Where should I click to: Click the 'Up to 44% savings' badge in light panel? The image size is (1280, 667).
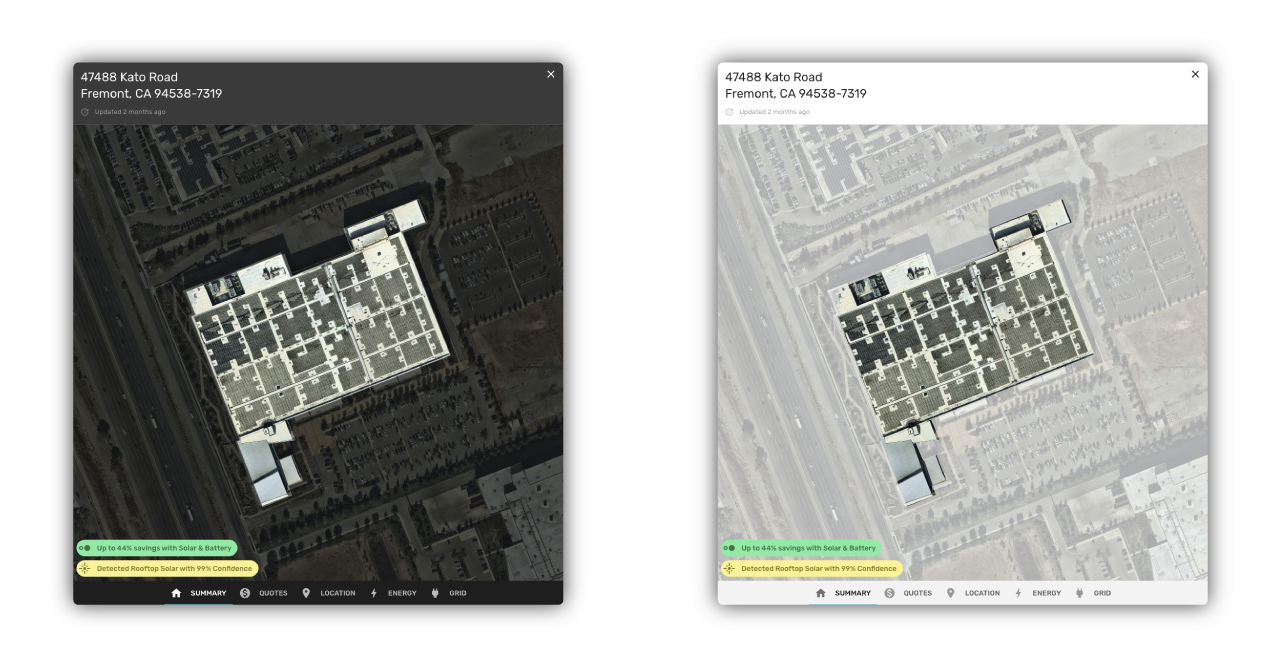coord(801,548)
